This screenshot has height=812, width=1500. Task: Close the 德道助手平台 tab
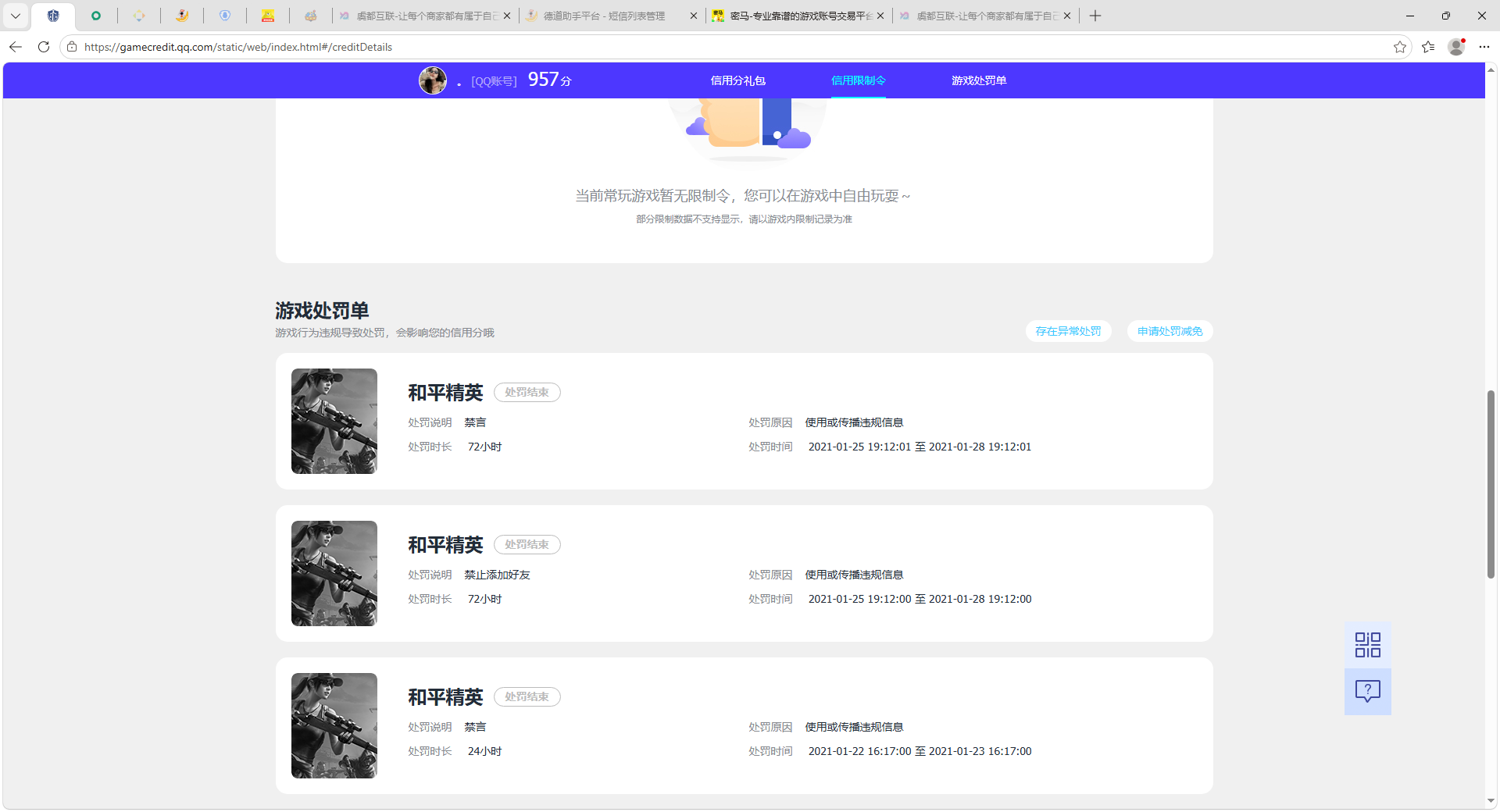(x=693, y=16)
